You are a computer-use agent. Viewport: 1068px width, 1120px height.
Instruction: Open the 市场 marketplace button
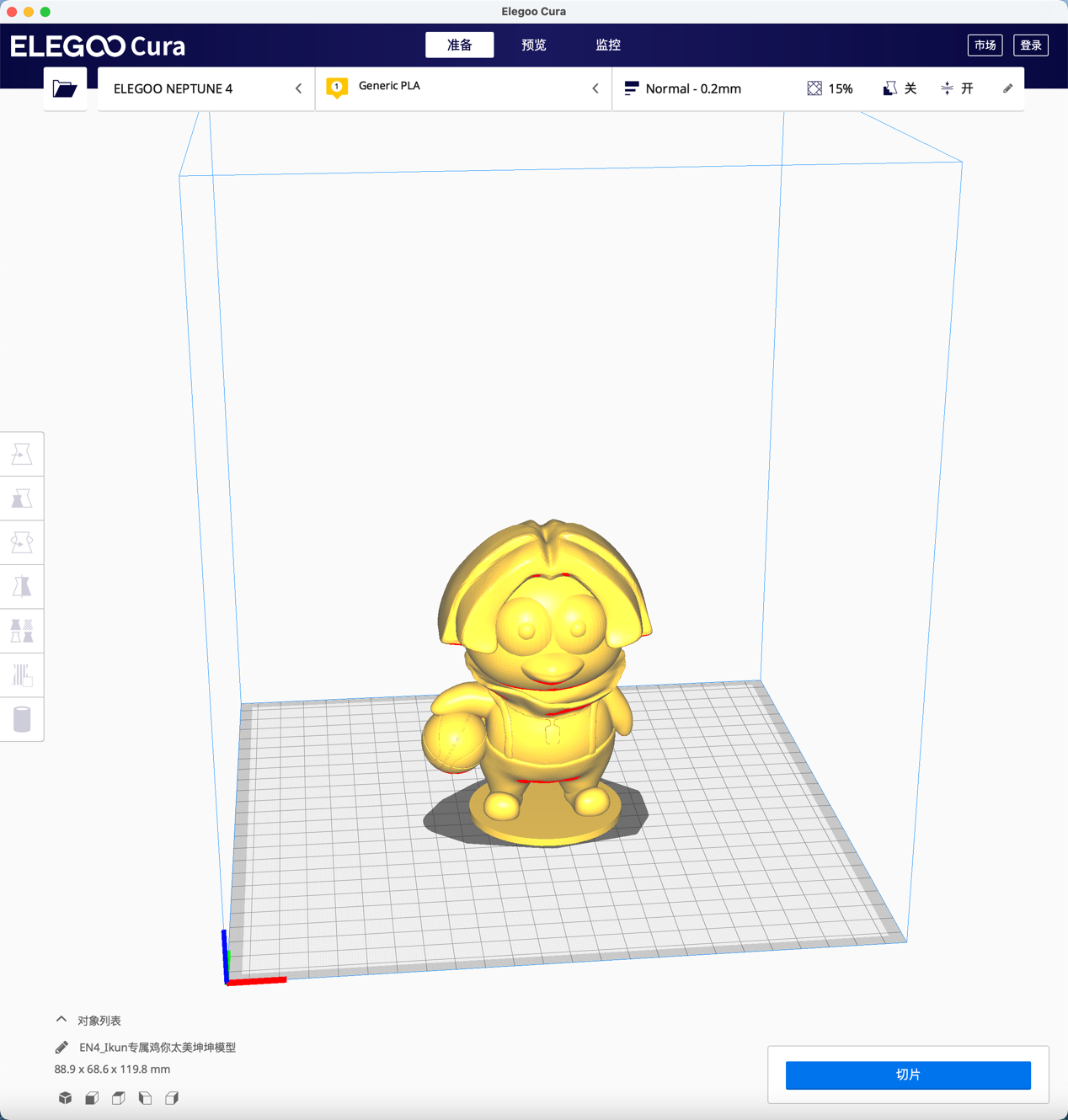985,45
